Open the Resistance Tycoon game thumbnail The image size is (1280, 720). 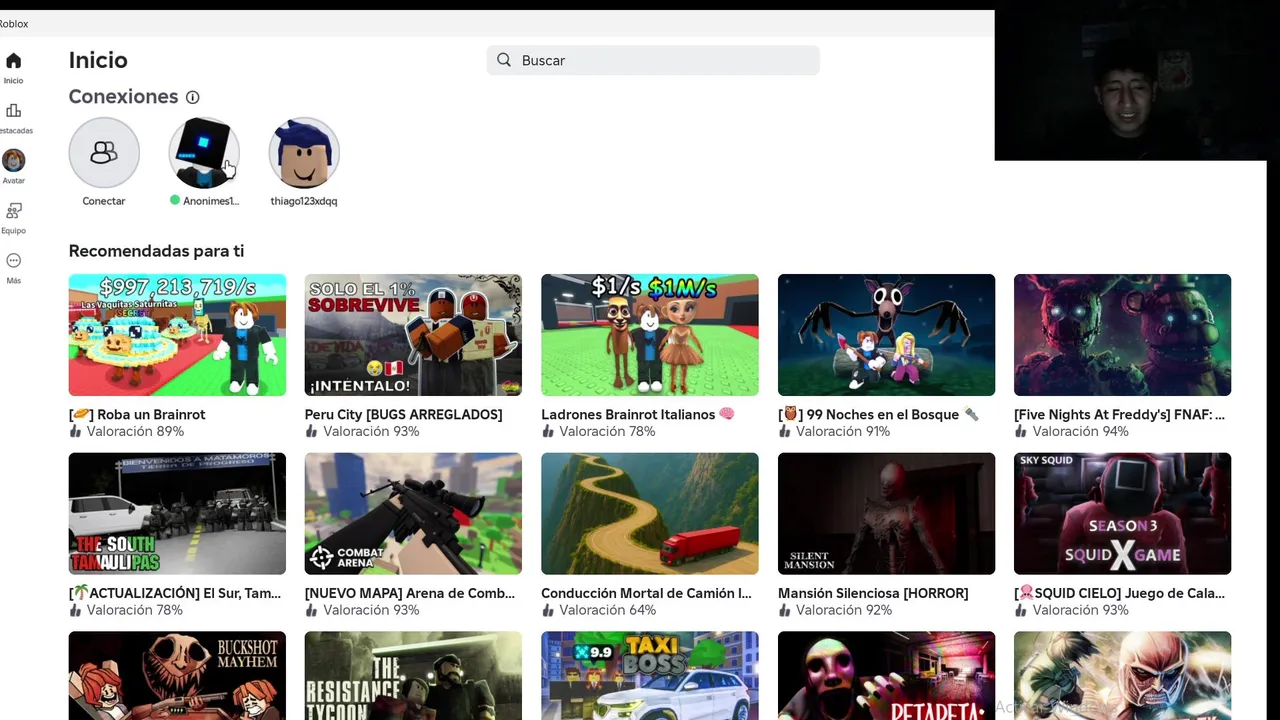pyautogui.click(x=413, y=676)
